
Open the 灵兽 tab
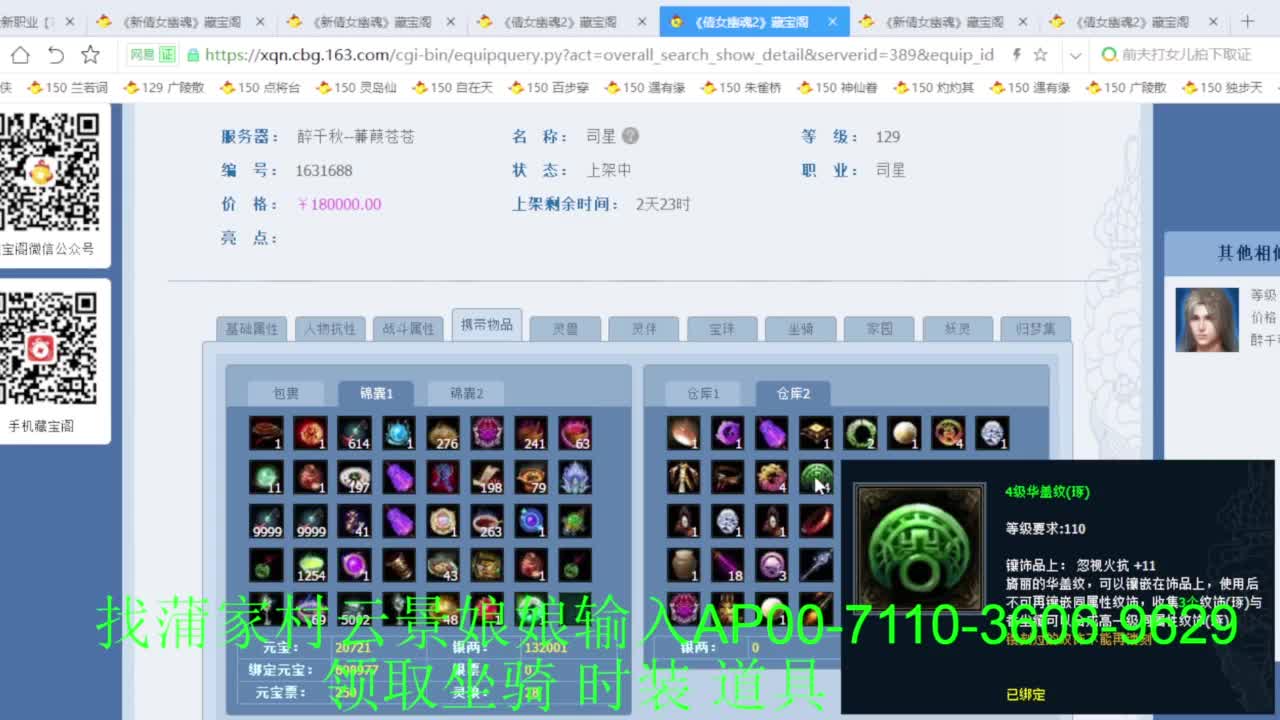[565, 329]
